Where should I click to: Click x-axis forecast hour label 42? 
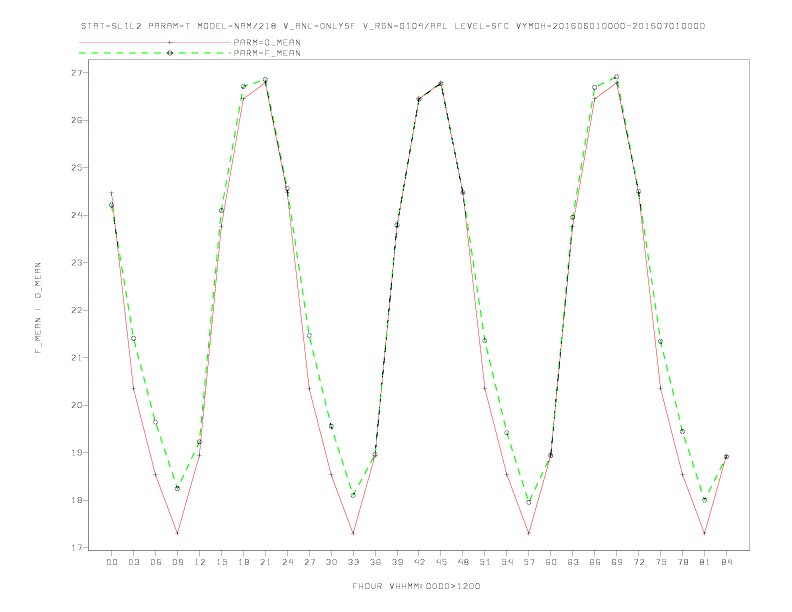(419, 562)
